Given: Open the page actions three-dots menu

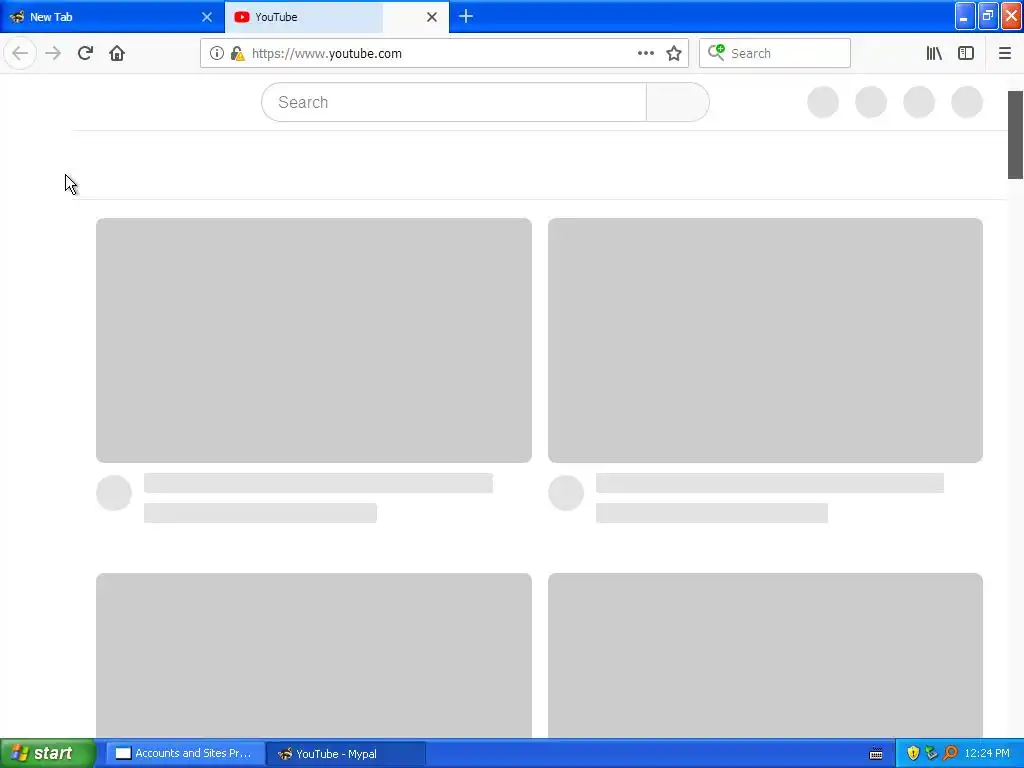Looking at the screenshot, I should pyautogui.click(x=646, y=53).
